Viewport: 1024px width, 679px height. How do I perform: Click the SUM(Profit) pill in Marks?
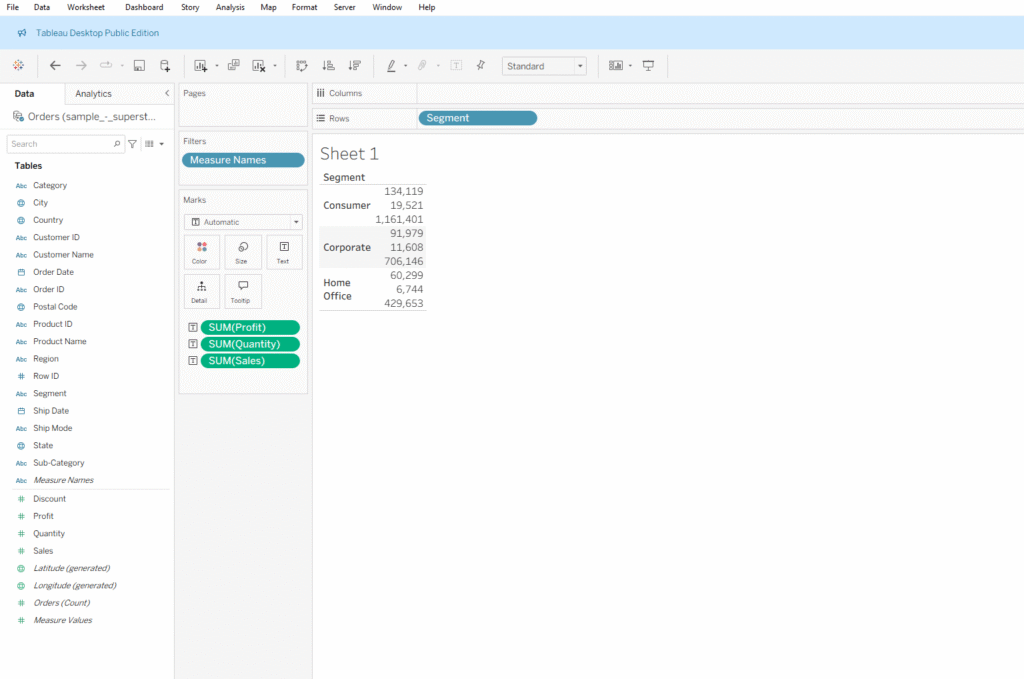249,327
